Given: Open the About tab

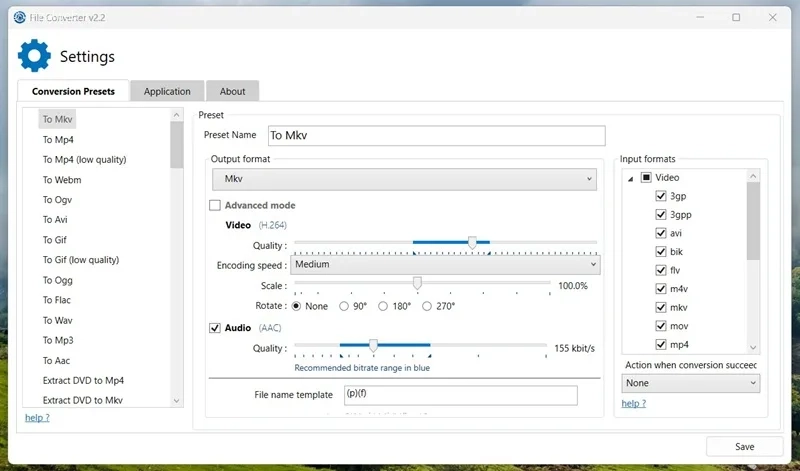Looking at the screenshot, I should pos(232,91).
